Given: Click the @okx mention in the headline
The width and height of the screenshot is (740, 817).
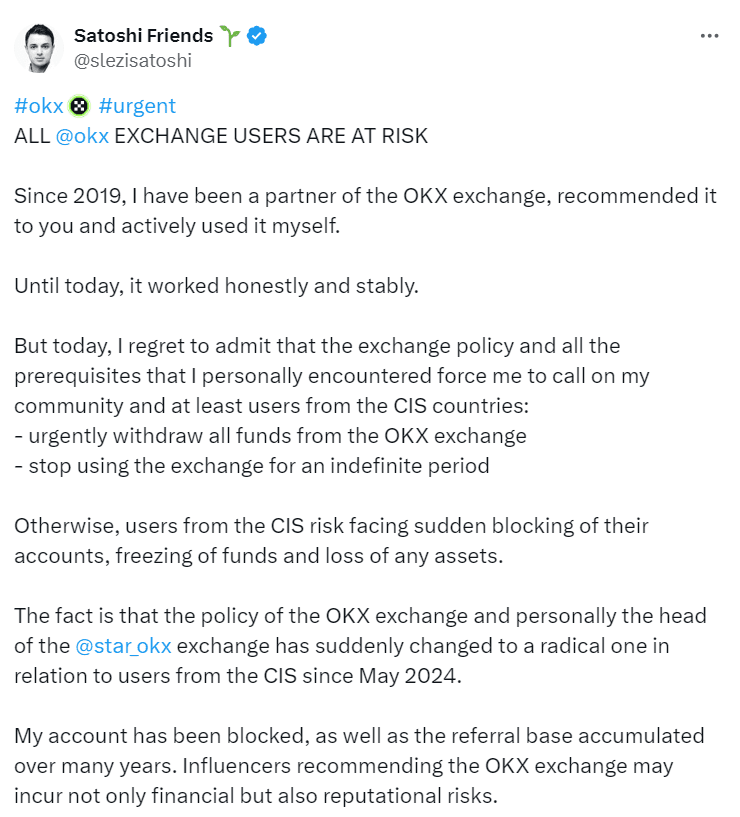Looking at the screenshot, I should click(x=82, y=135).
